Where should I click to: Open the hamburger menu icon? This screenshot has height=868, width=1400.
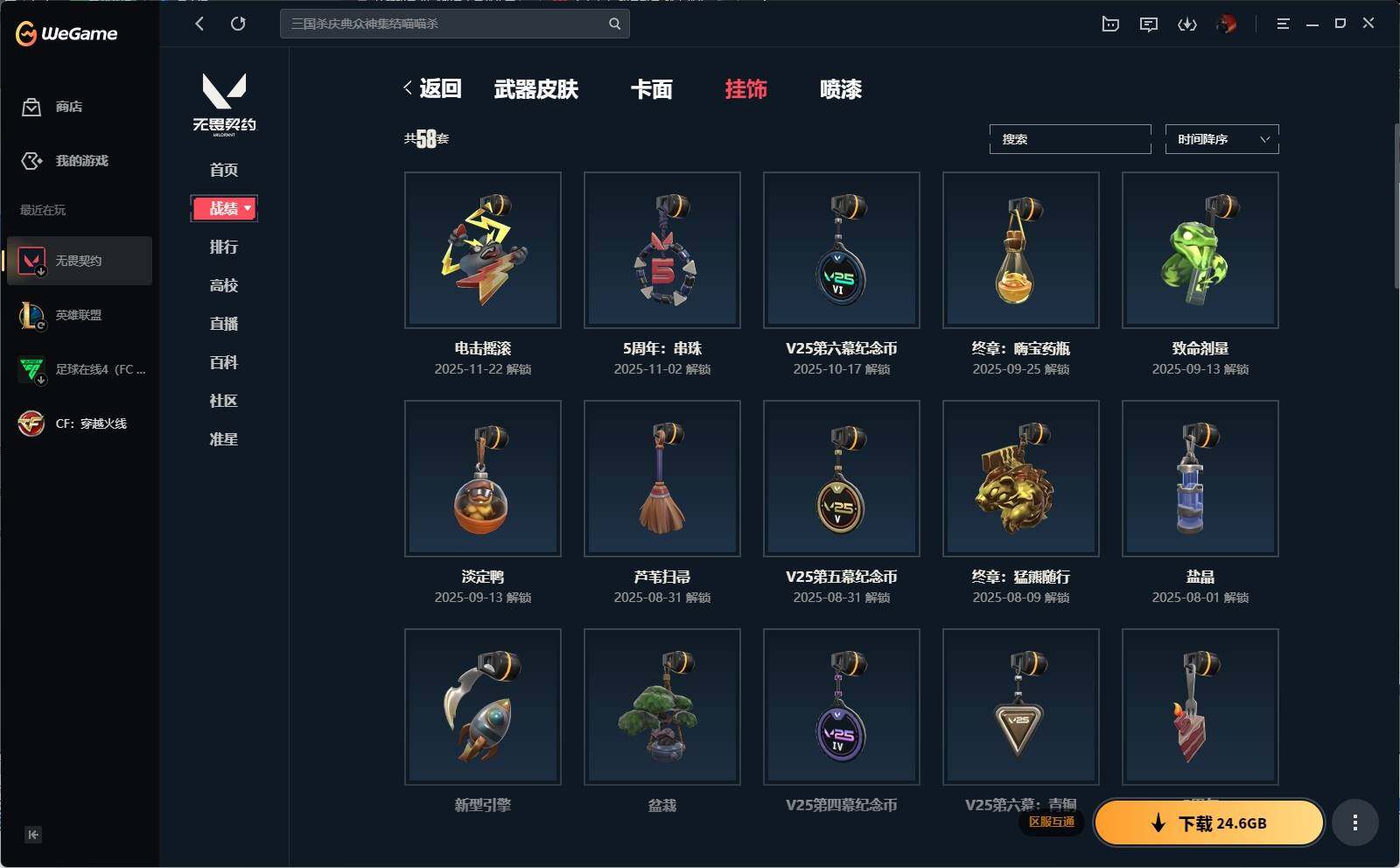pyautogui.click(x=1283, y=24)
